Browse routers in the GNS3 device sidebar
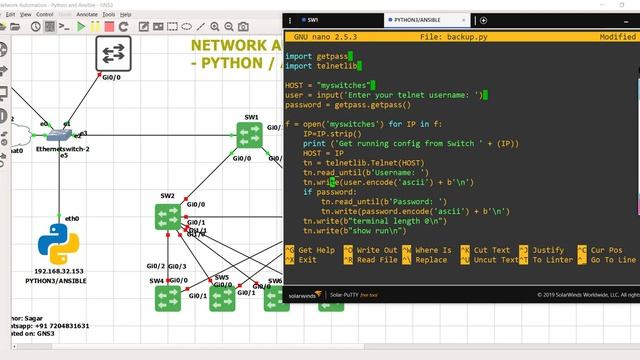This screenshot has width=640, height=360. tap(2, 49)
